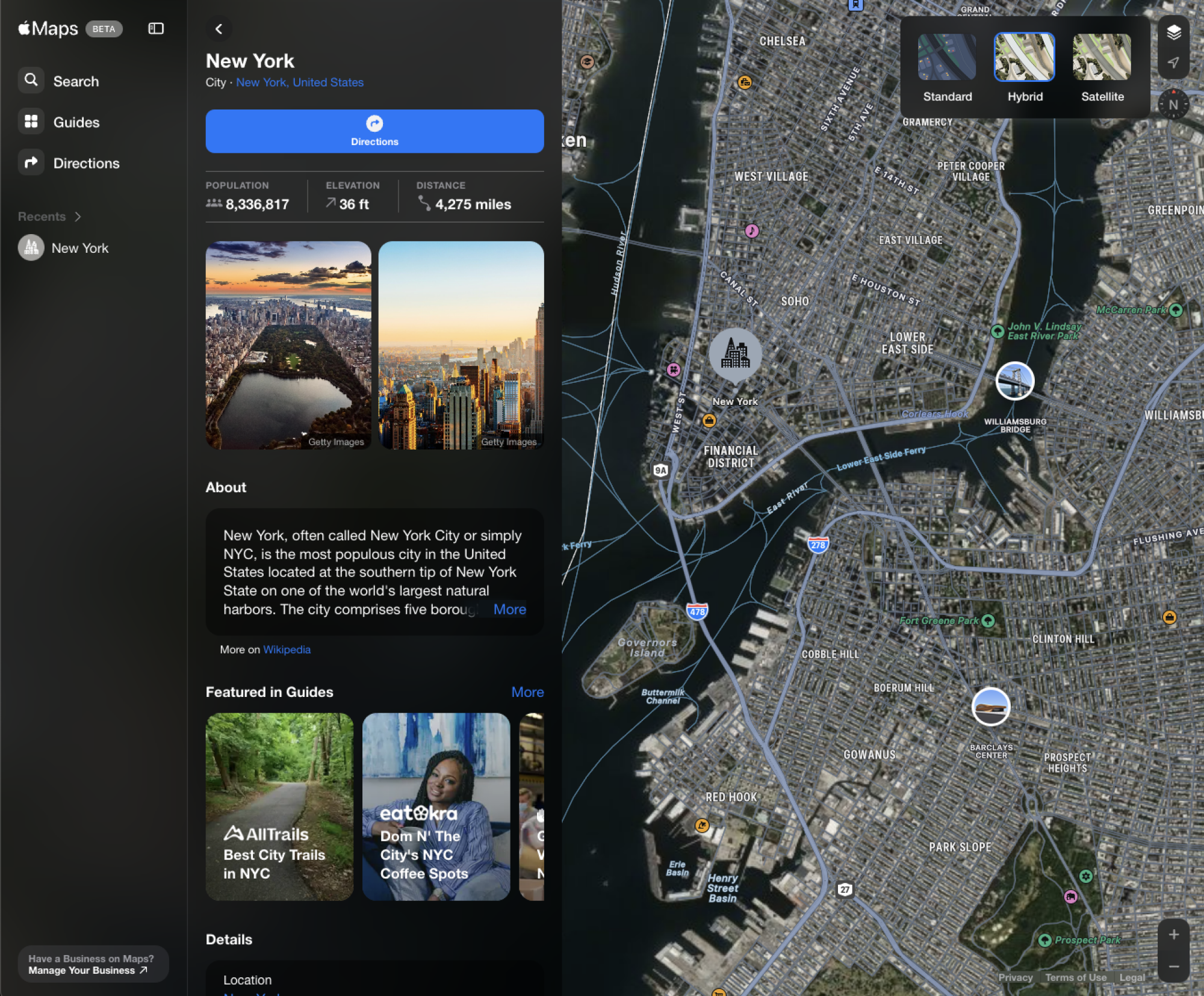Click the back chevron above New York

(219, 28)
